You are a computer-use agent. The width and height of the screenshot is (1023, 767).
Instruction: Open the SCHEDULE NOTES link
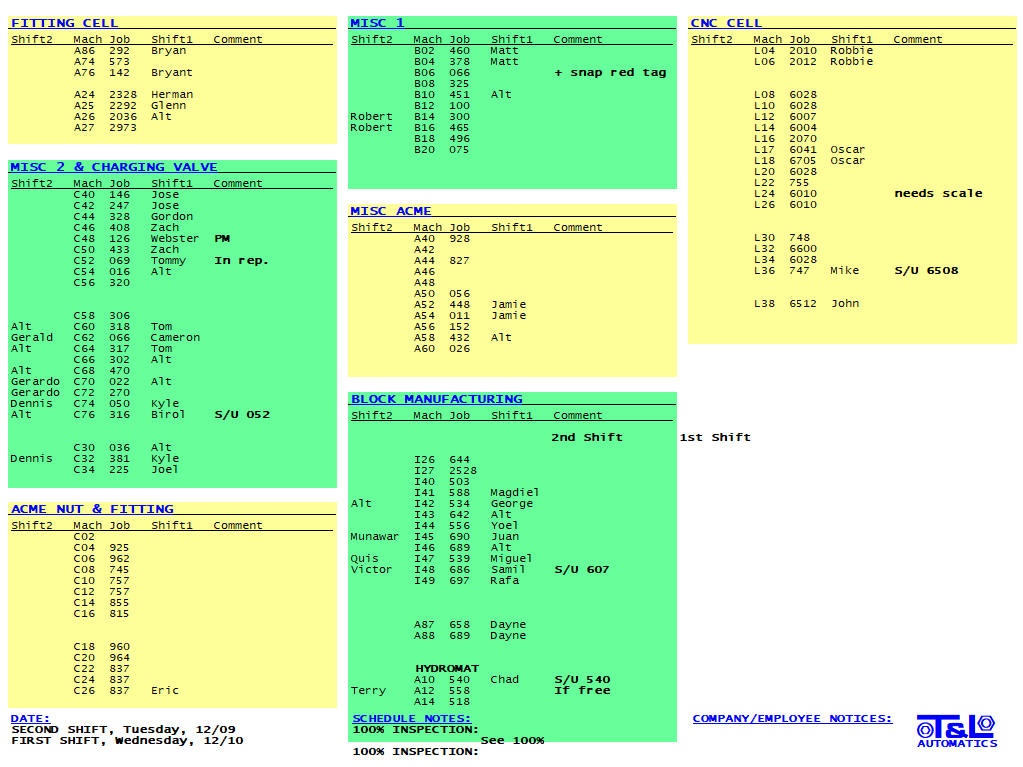click(411, 719)
